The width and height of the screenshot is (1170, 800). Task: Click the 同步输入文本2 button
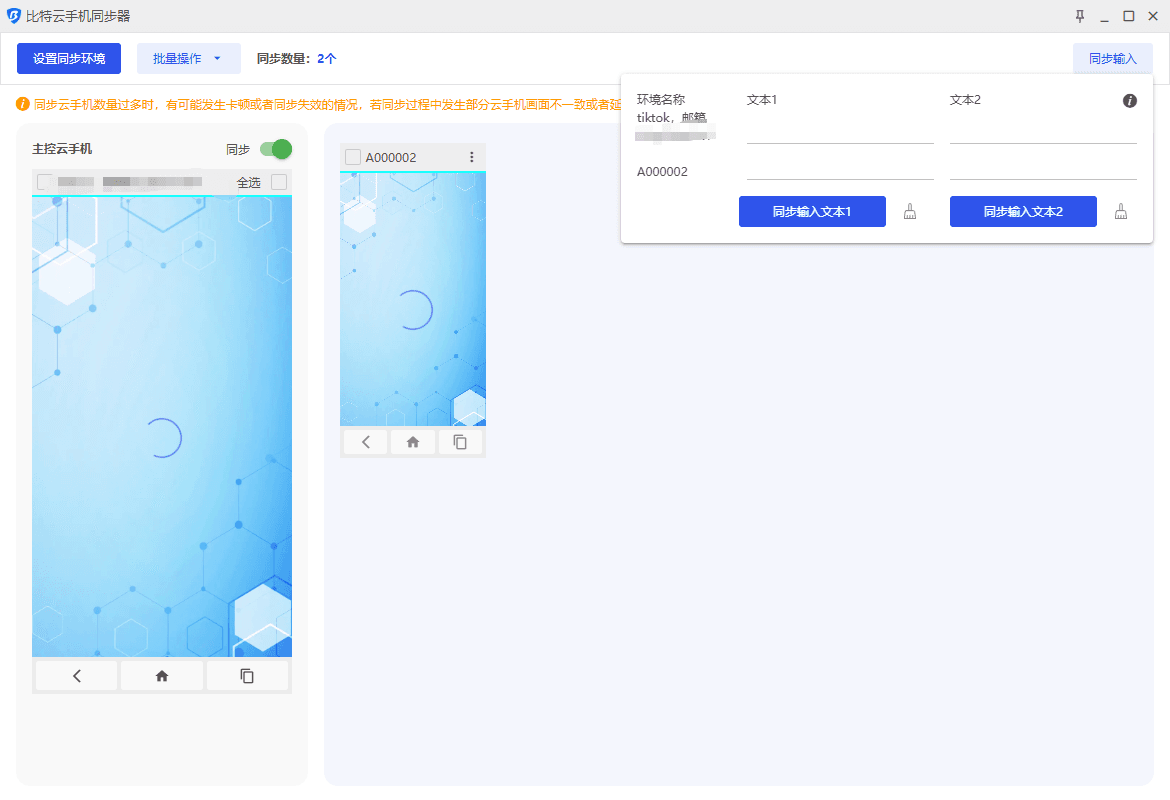click(x=1023, y=211)
